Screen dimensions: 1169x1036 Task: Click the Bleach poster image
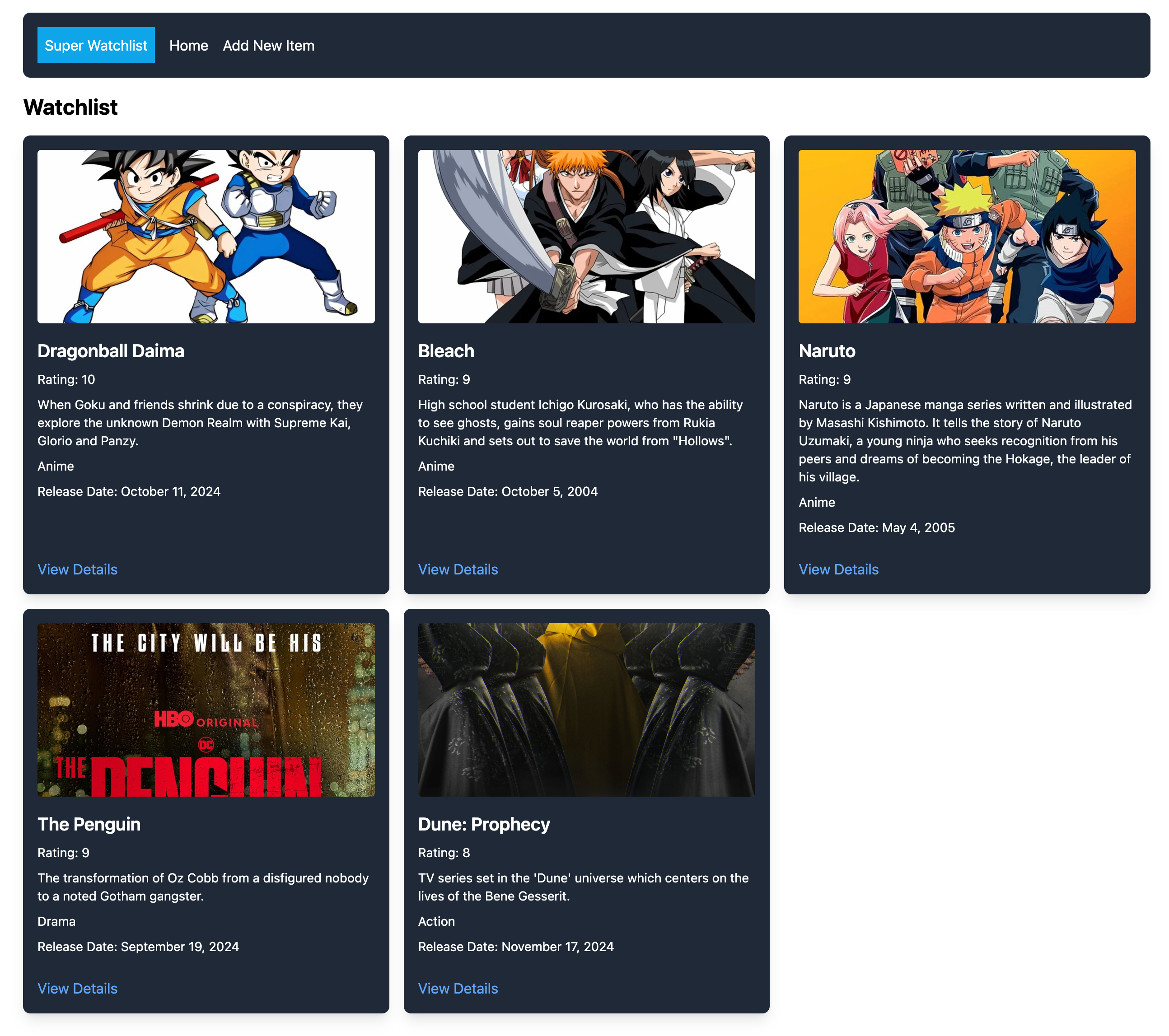[x=586, y=234]
